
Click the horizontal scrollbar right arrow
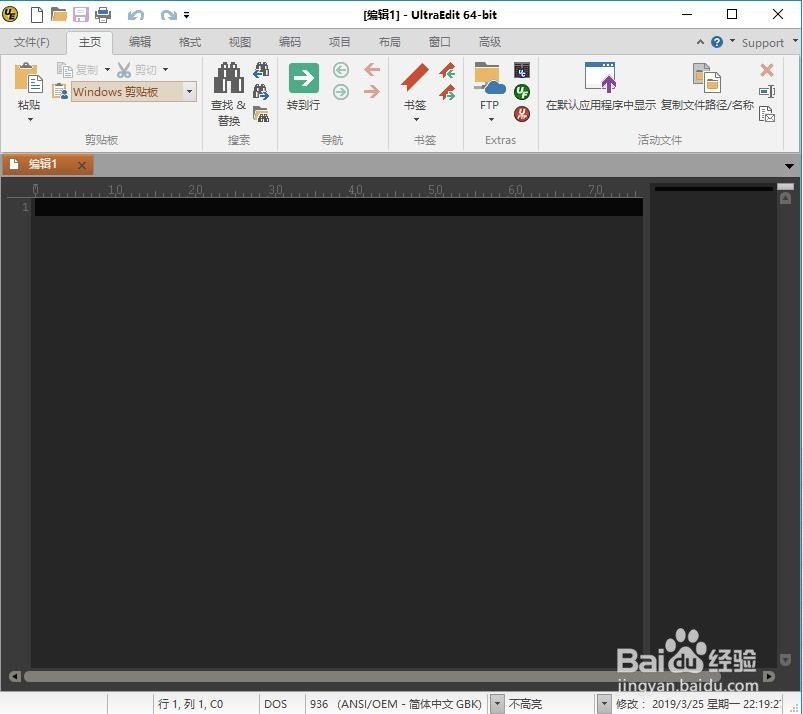tap(769, 676)
